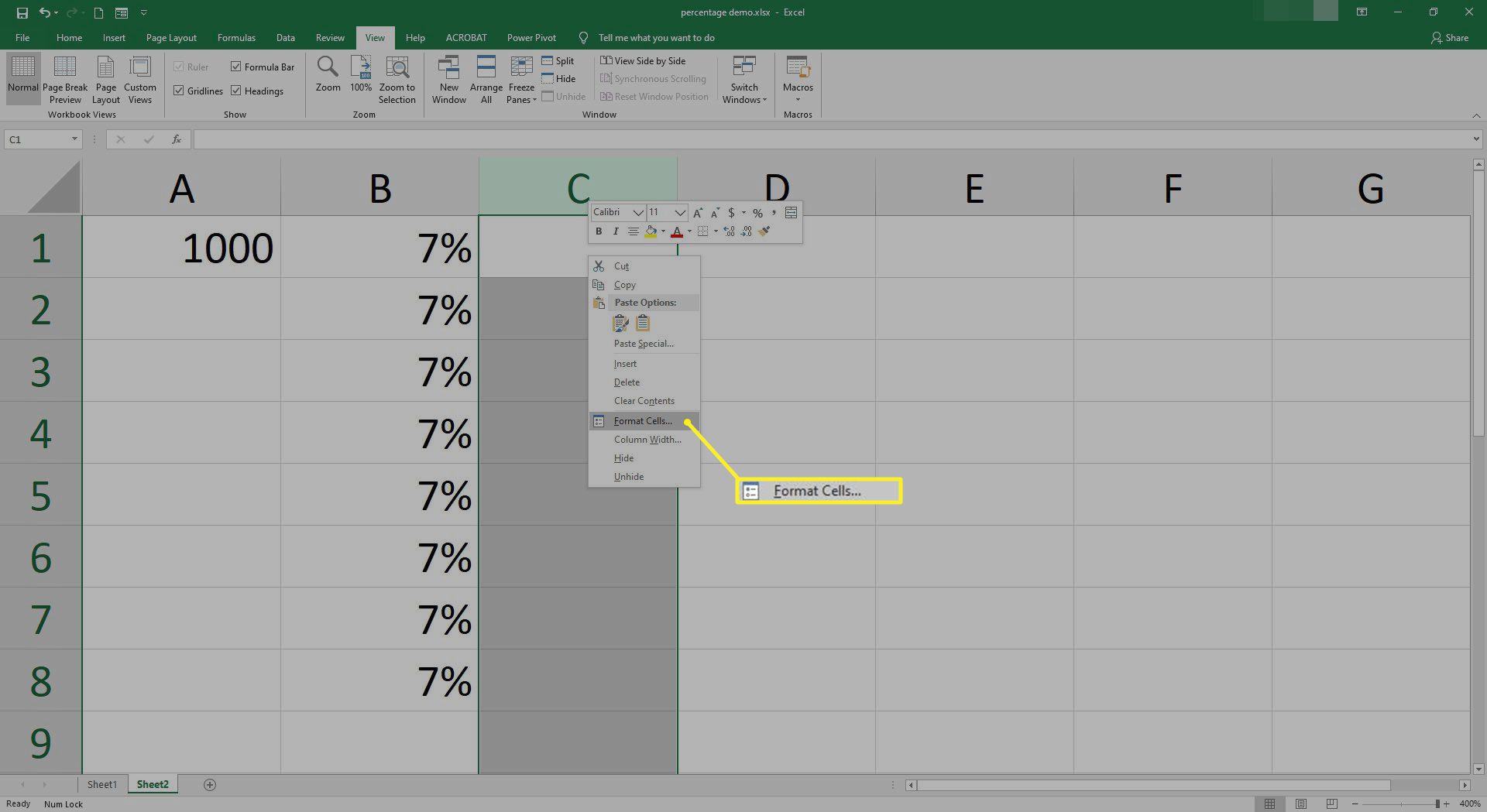
Task: Undo the last action
Action: pyautogui.click(x=46, y=13)
